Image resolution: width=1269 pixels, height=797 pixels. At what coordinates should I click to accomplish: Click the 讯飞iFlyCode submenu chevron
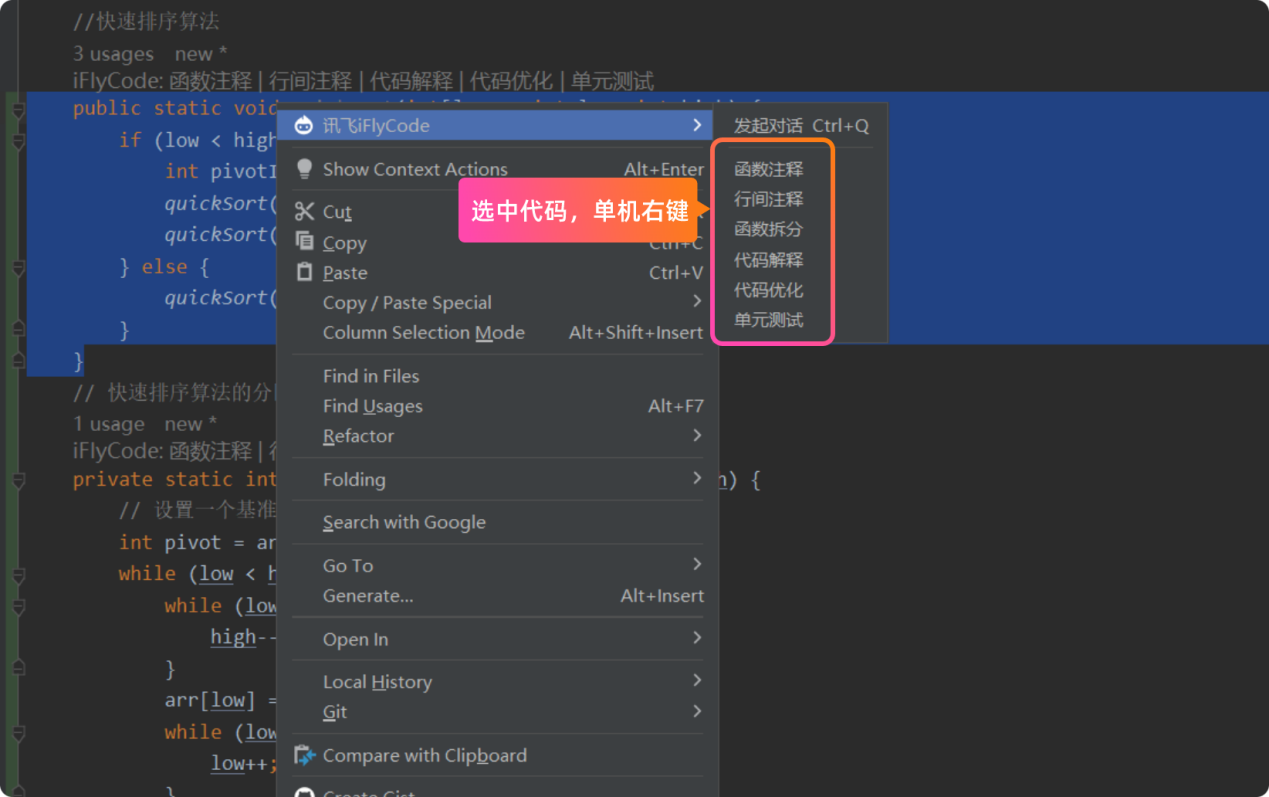(697, 125)
